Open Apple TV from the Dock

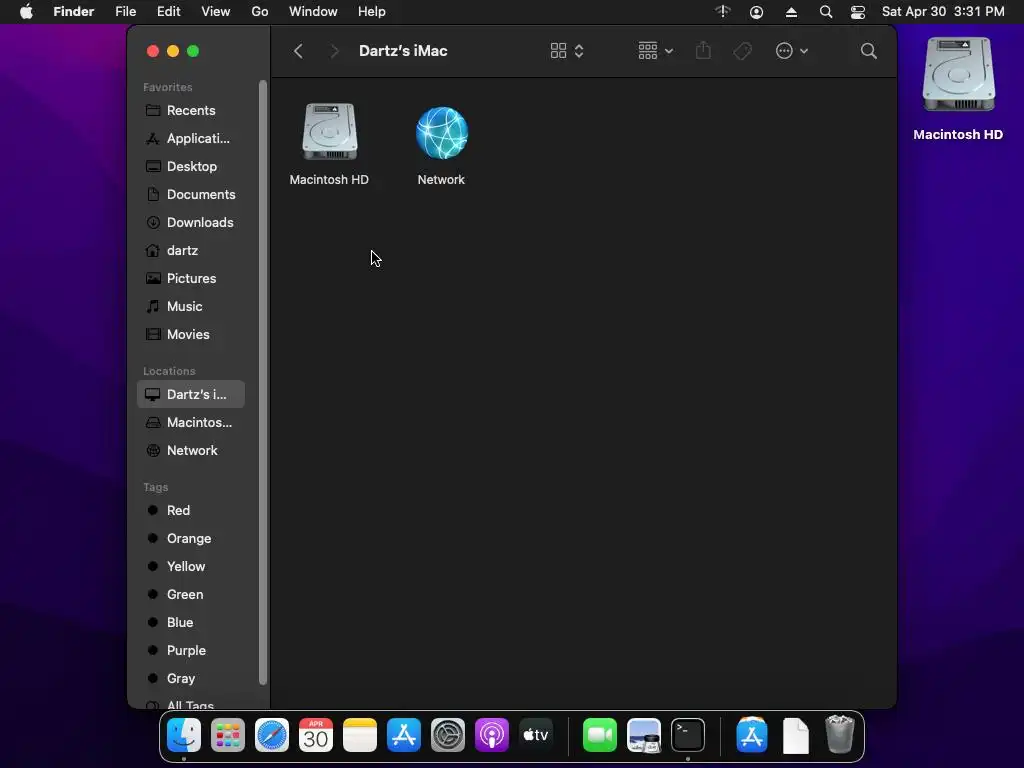(x=536, y=735)
